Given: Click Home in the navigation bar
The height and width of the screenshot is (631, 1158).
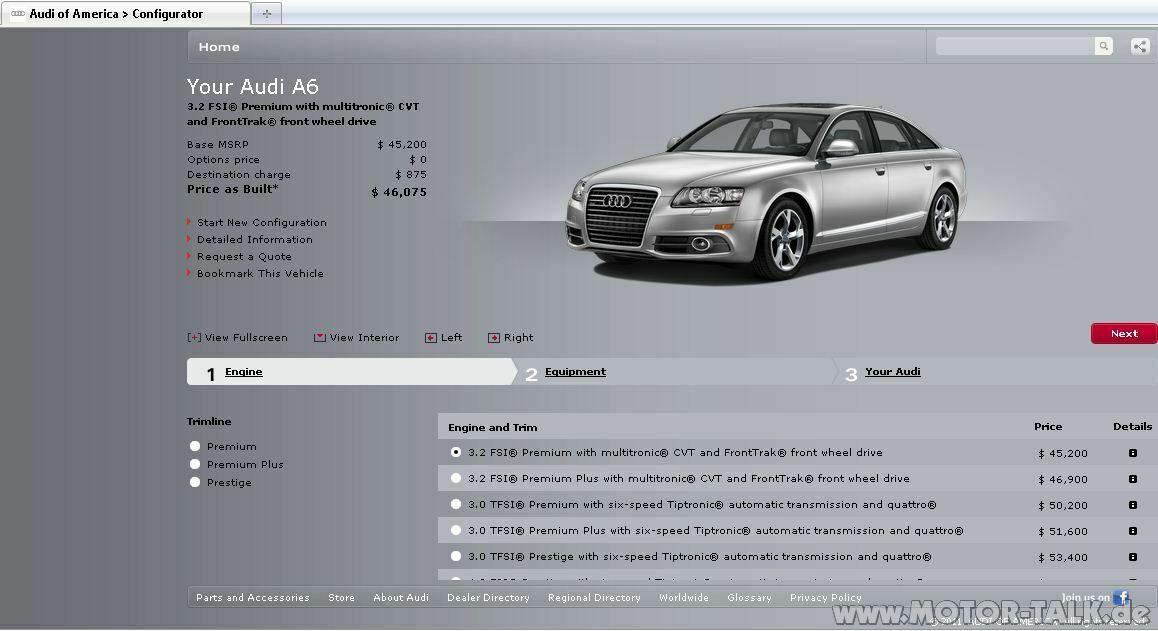Looking at the screenshot, I should click(219, 47).
